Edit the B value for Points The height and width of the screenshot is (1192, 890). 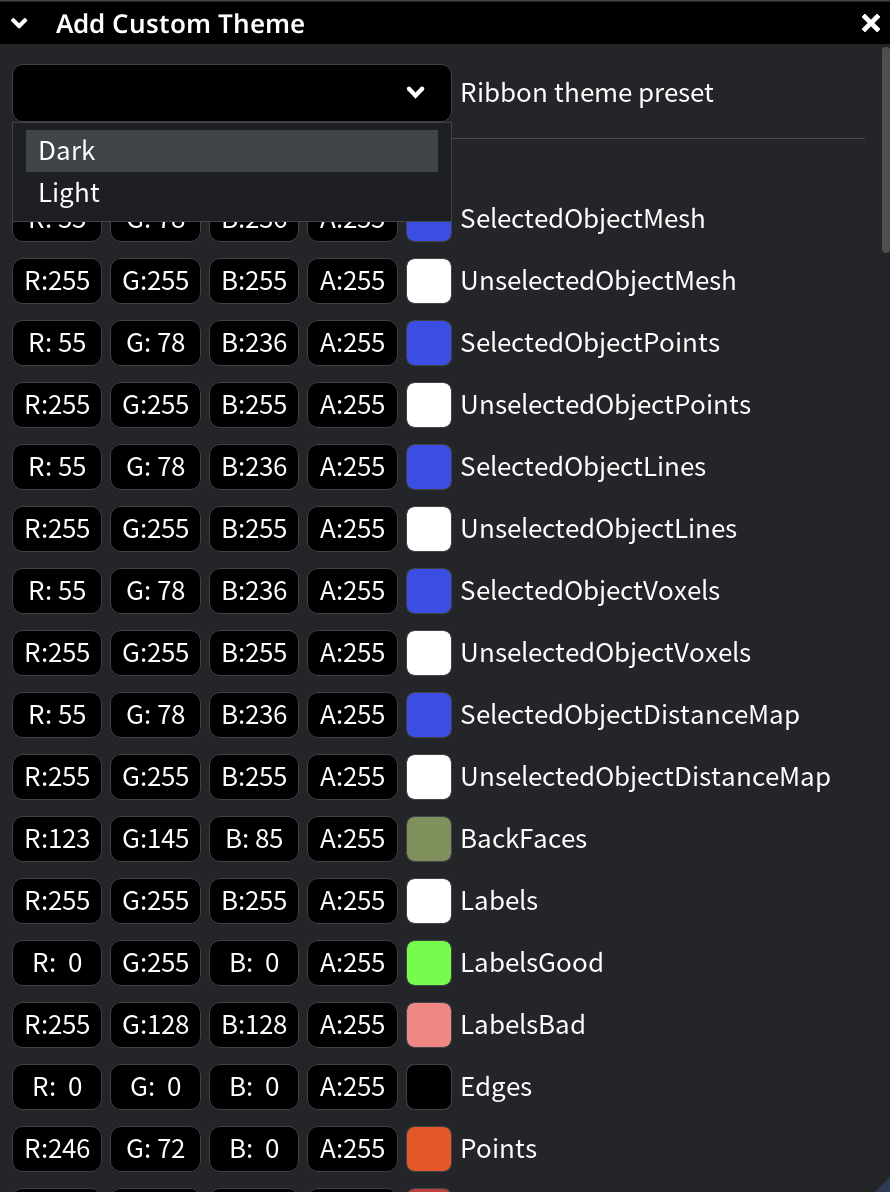coord(253,1149)
